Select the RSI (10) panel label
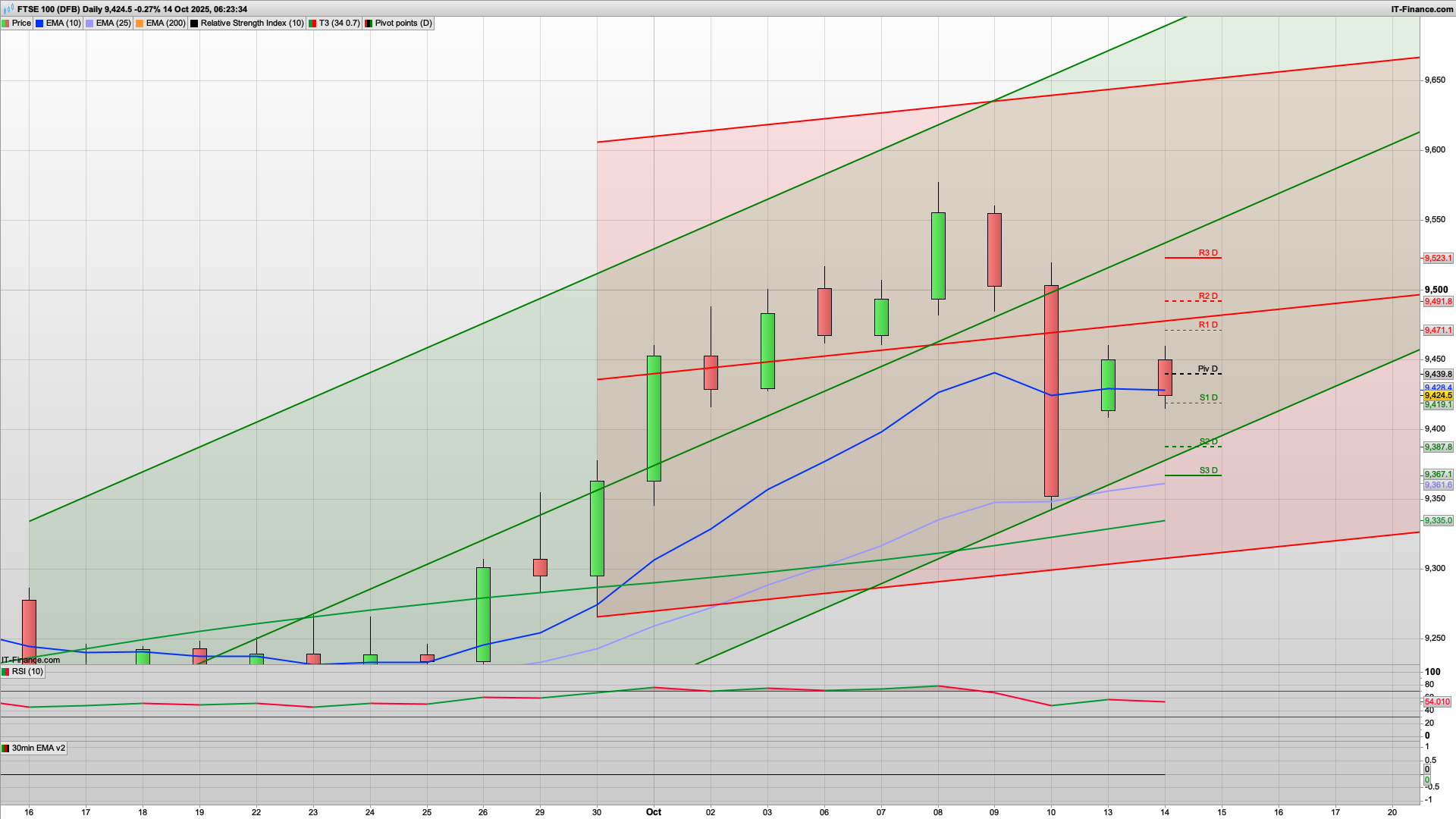This screenshot has width=1456, height=819. pyautogui.click(x=27, y=672)
